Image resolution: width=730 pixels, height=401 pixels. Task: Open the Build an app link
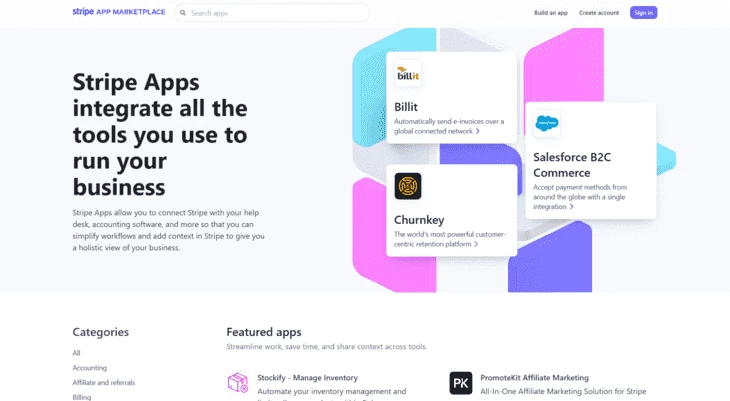pos(551,13)
